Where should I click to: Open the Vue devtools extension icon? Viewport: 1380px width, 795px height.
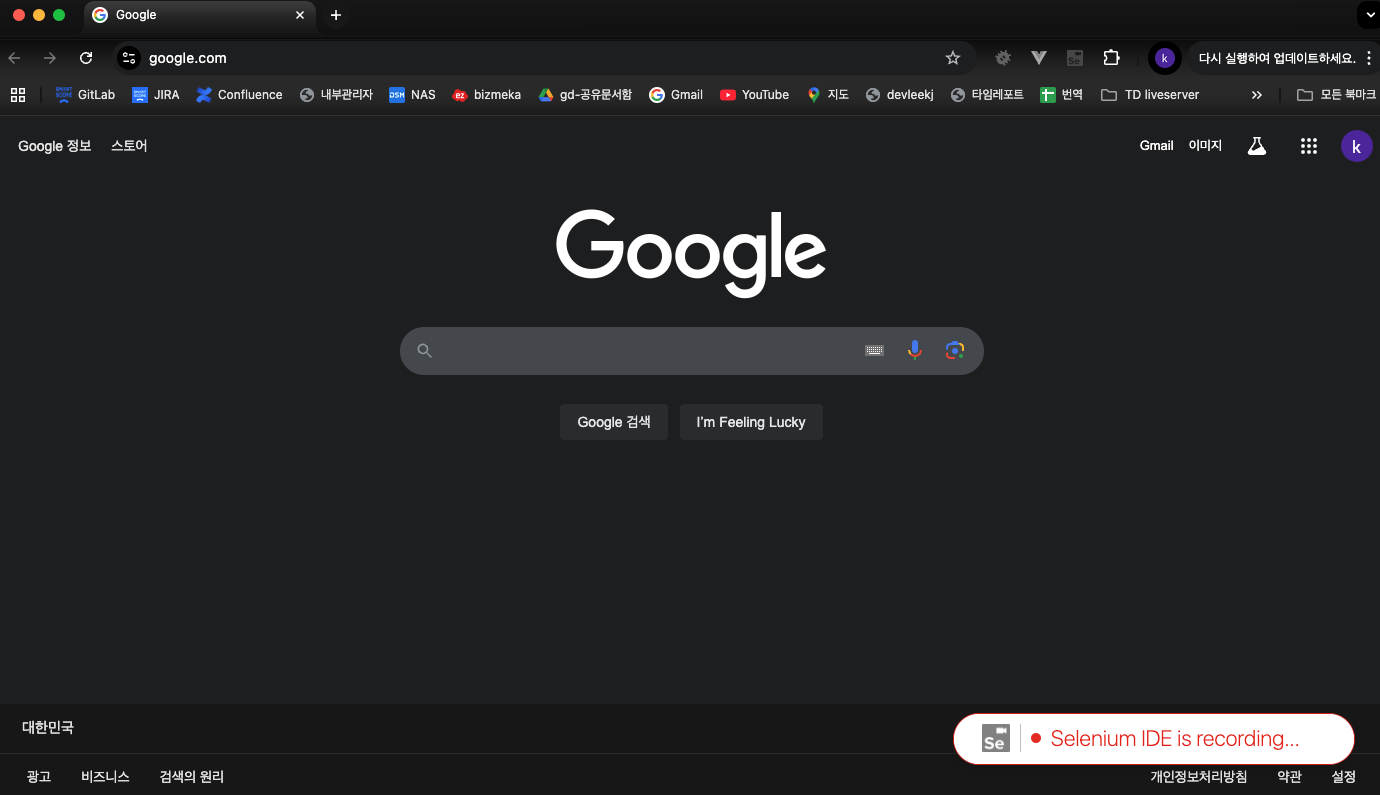[1039, 58]
